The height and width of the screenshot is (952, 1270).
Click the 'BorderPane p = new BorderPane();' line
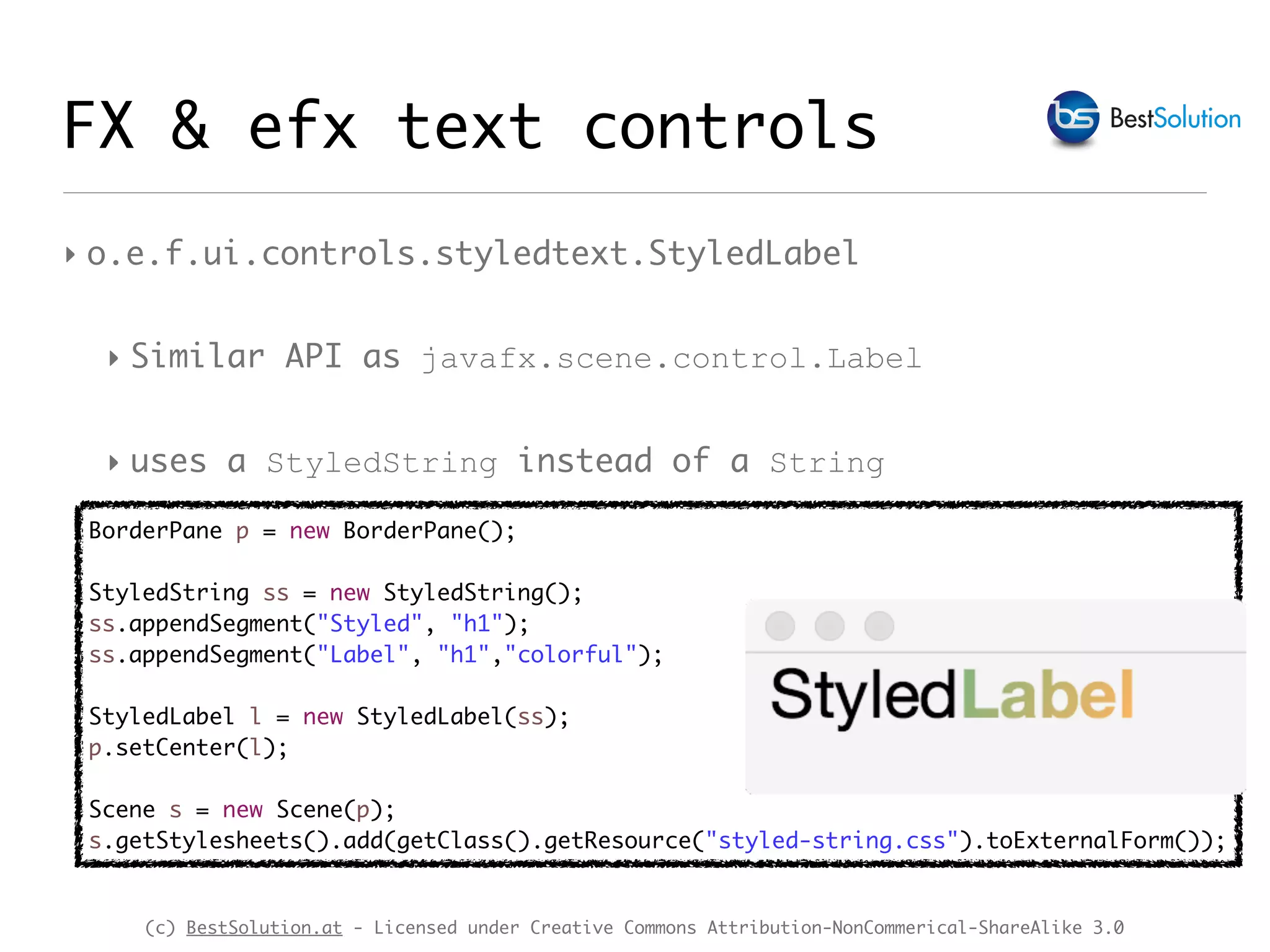(302, 531)
